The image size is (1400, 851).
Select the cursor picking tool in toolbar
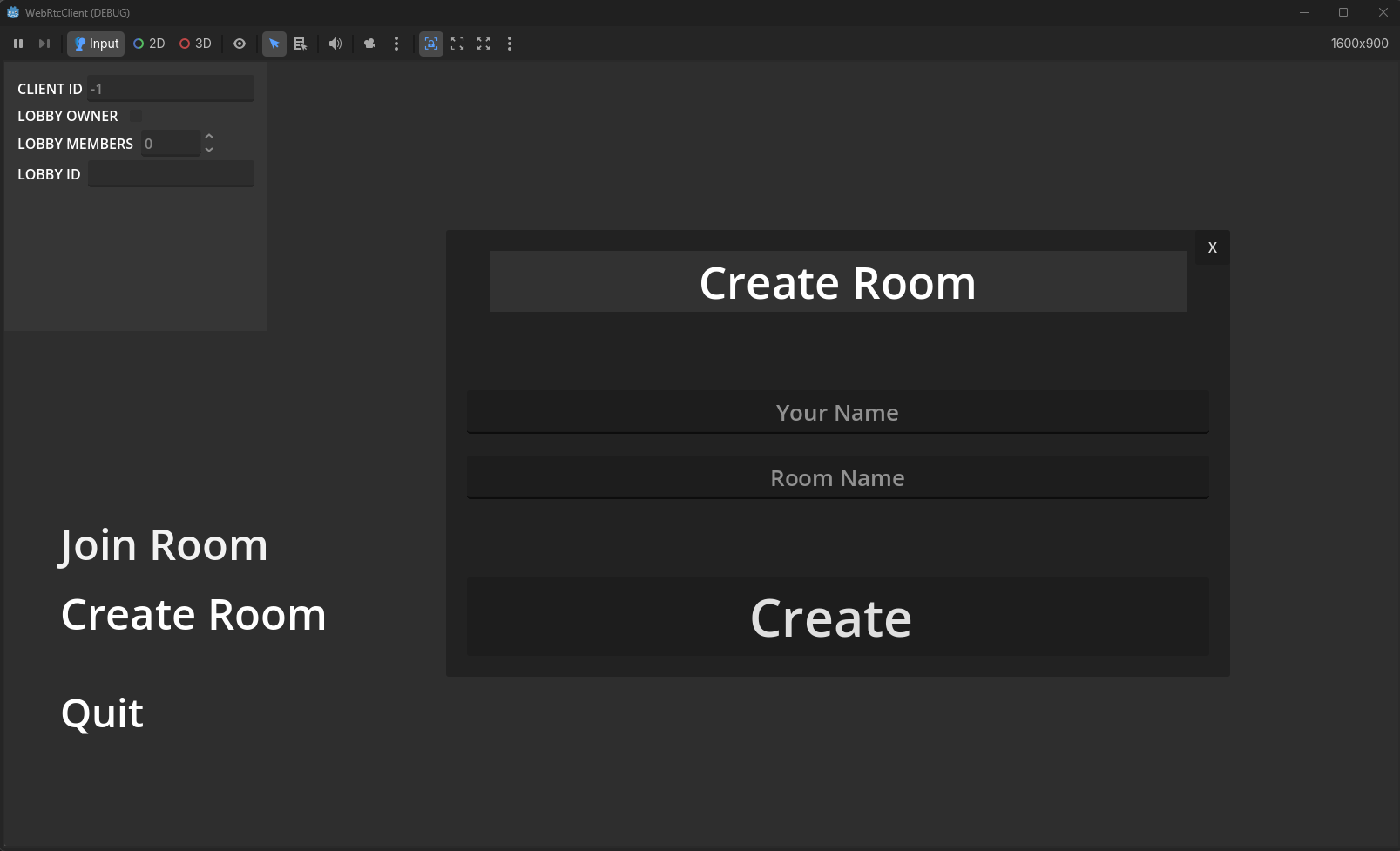click(274, 44)
